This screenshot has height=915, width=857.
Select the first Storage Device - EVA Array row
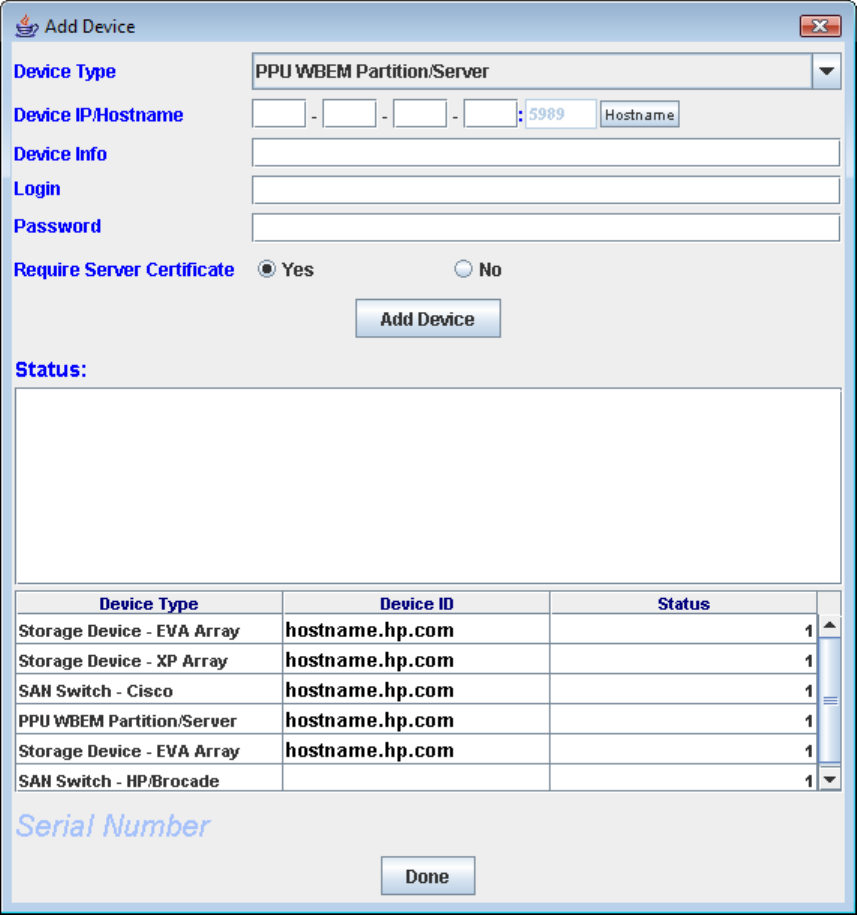(416, 630)
